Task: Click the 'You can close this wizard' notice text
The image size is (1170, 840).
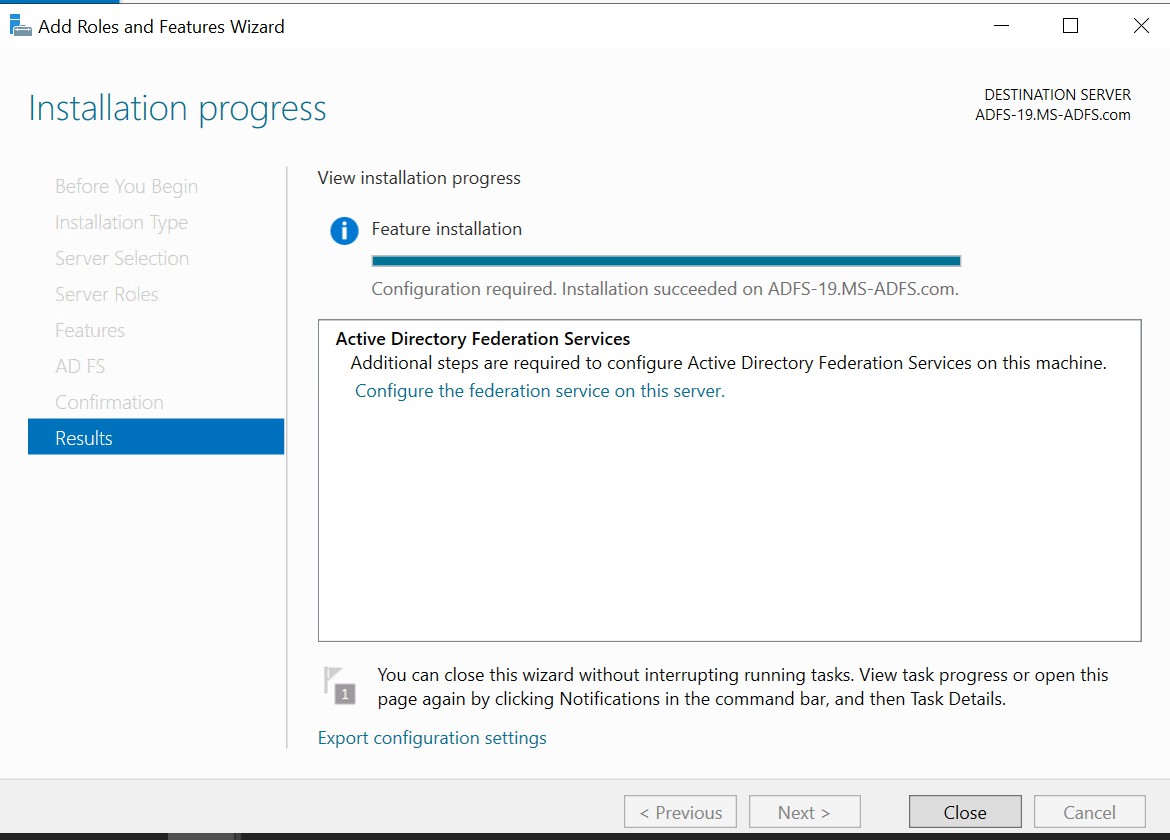Action: (742, 687)
